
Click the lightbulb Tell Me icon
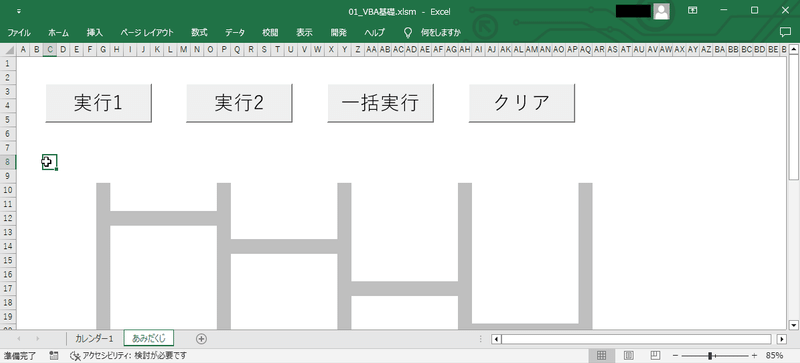(x=408, y=33)
